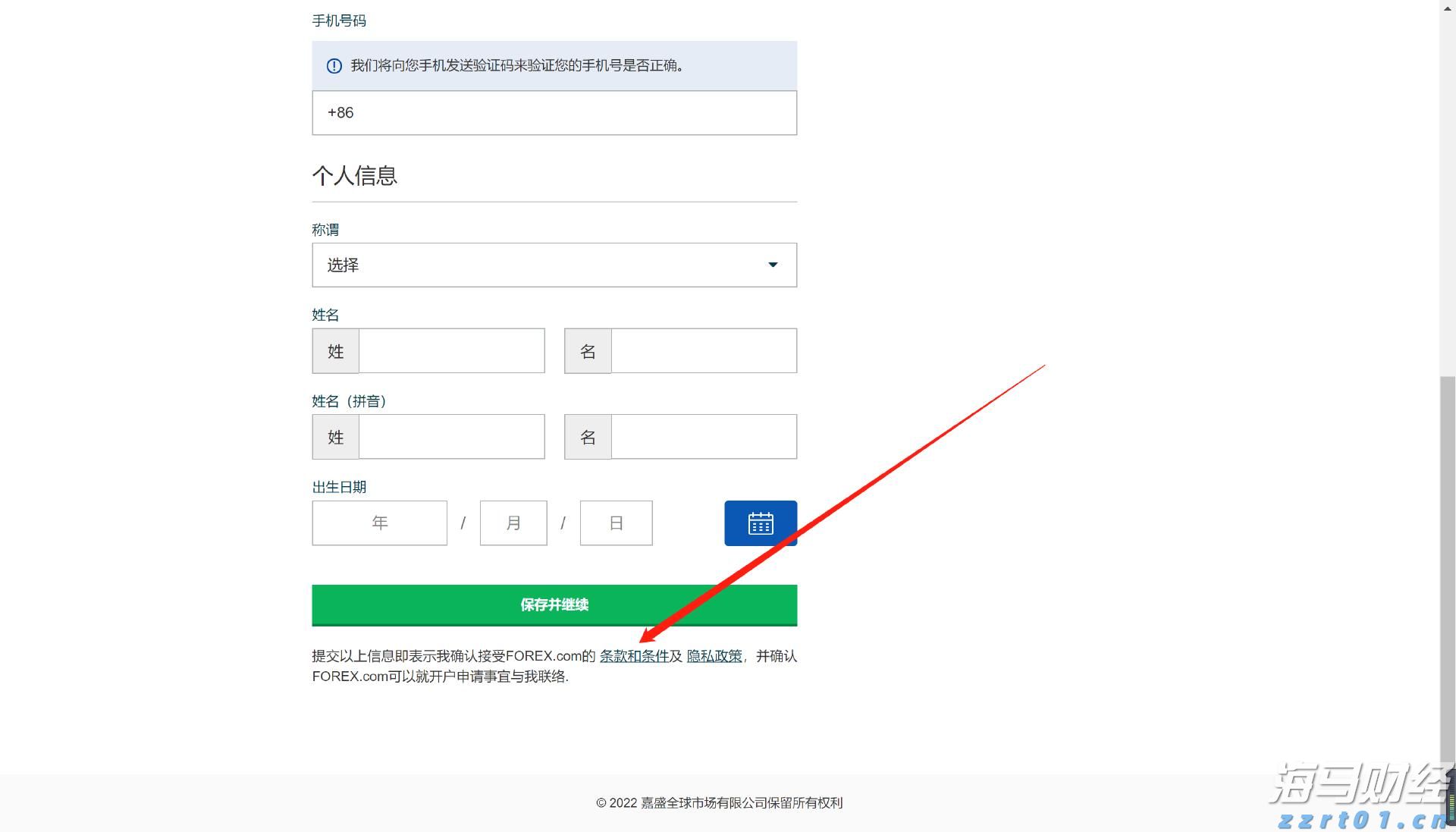1456x832 pixels.
Task: Click the scrollbar up arrow
Action: click(x=1447, y=8)
